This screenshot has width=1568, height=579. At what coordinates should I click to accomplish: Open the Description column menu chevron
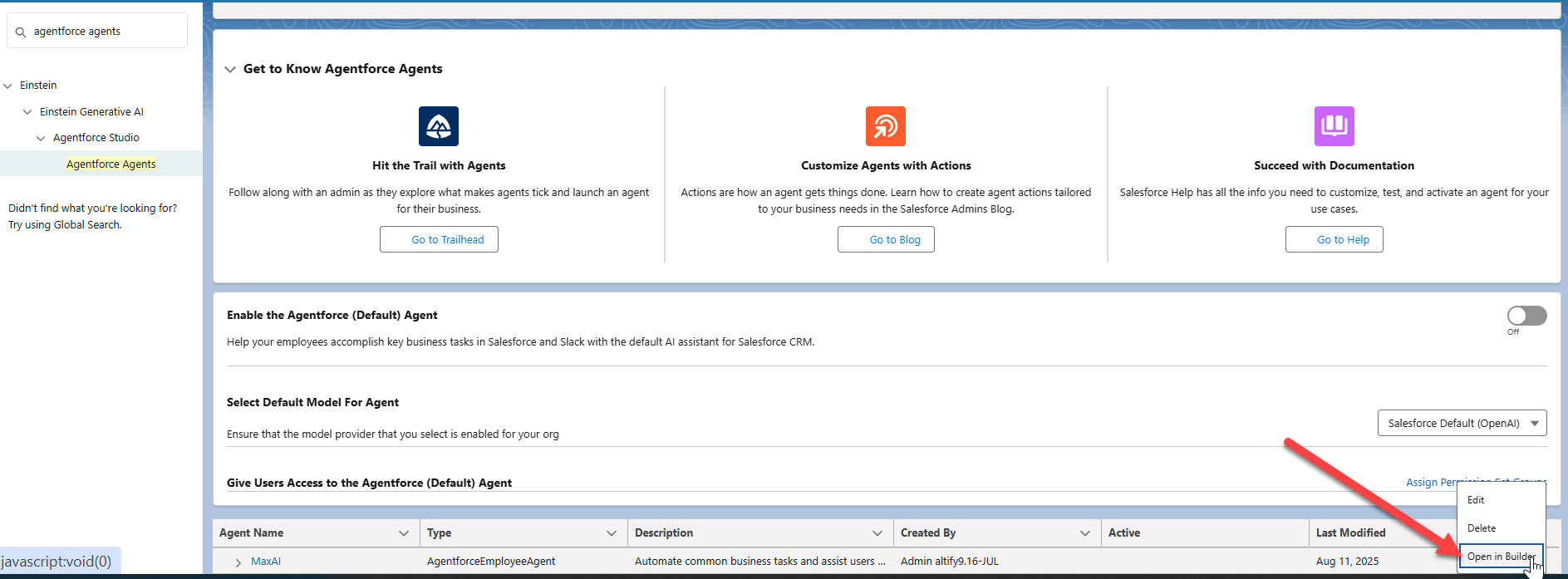click(x=877, y=533)
